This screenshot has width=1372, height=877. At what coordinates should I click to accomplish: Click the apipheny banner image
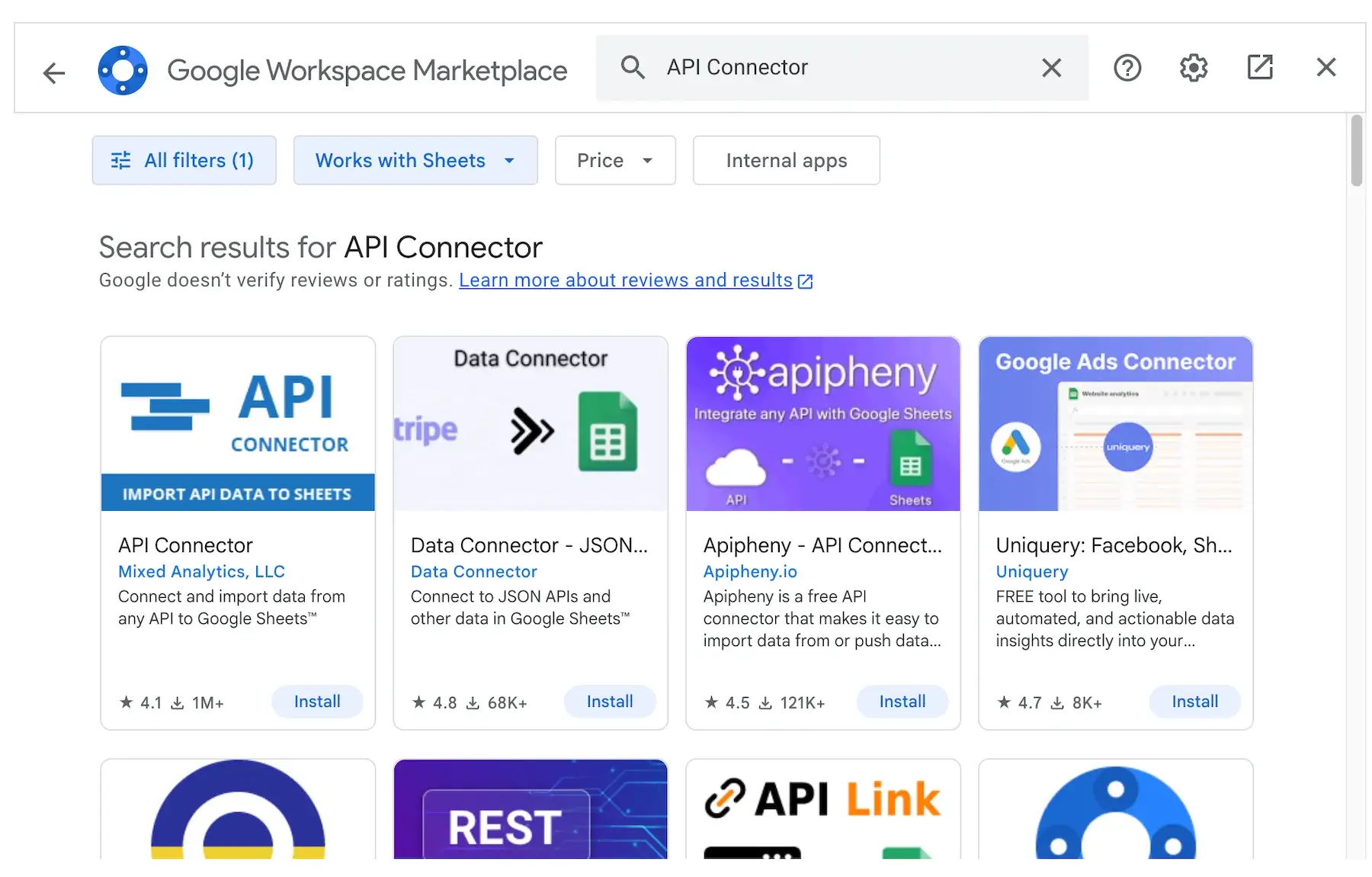823,424
